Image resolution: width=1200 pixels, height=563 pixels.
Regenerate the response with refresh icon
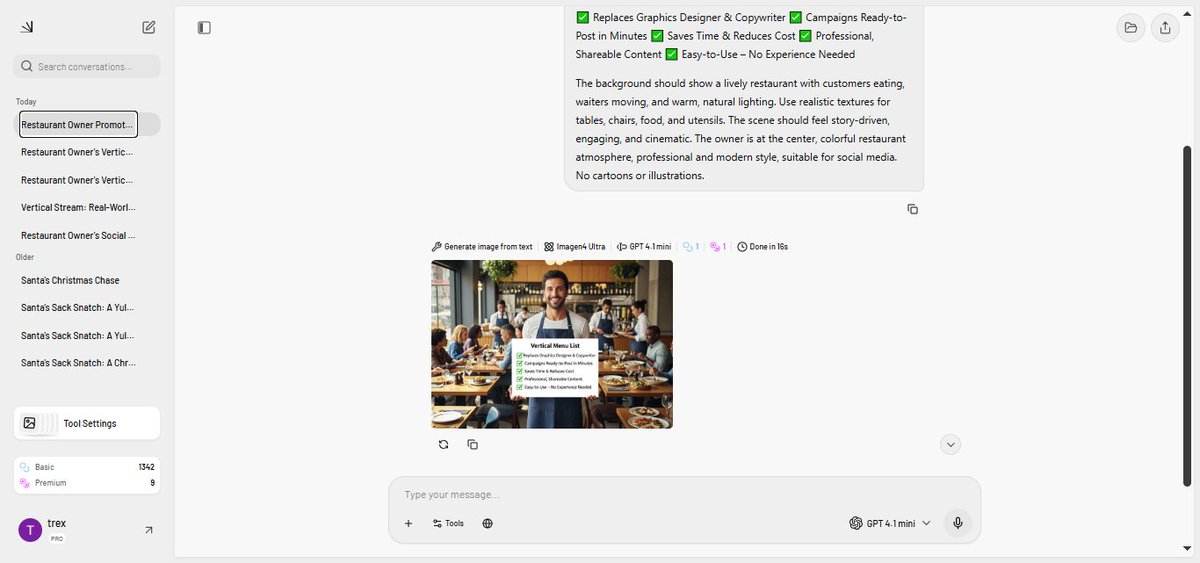[443, 444]
